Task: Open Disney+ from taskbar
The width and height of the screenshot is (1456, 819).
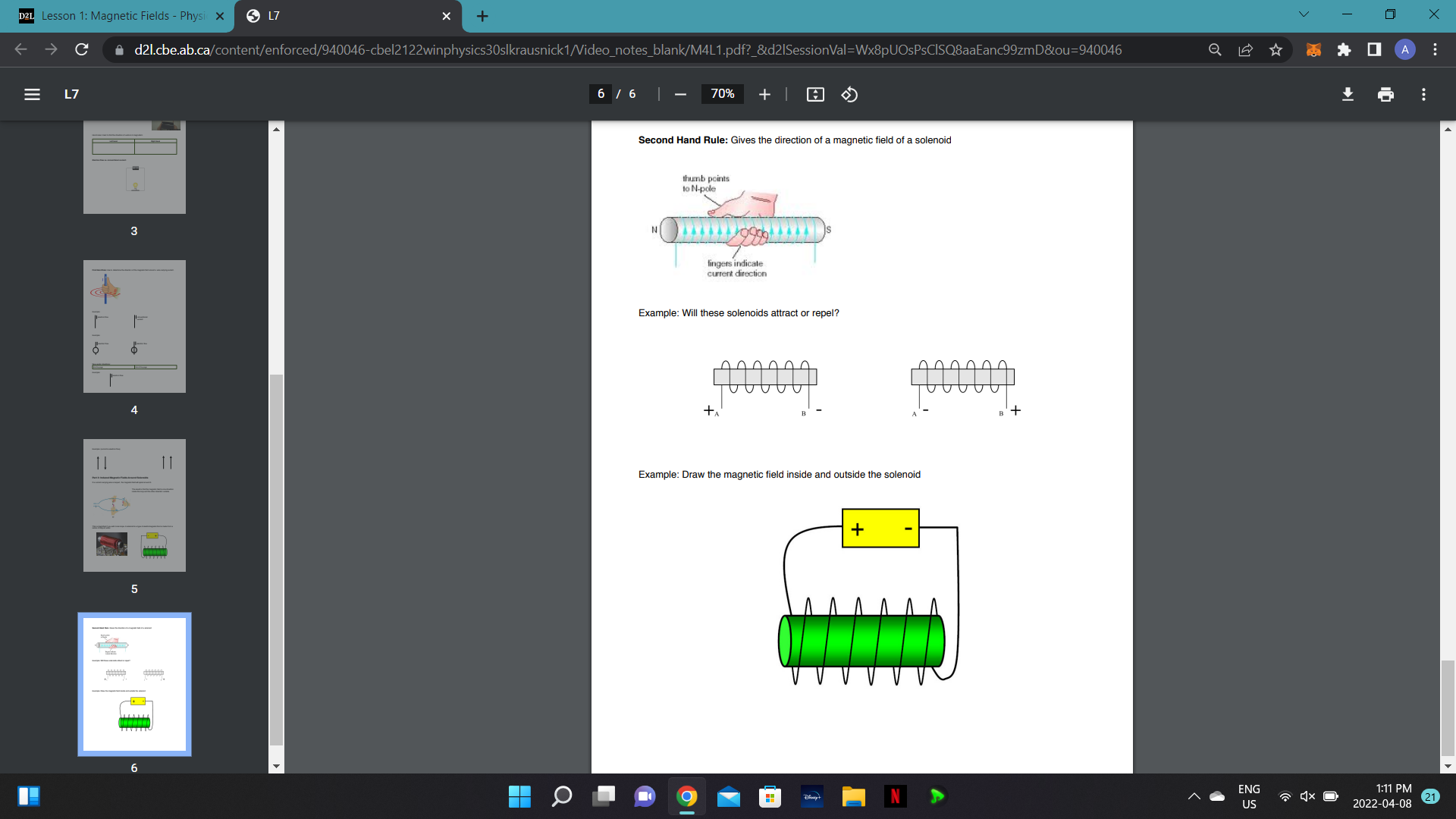Action: tap(812, 796)
